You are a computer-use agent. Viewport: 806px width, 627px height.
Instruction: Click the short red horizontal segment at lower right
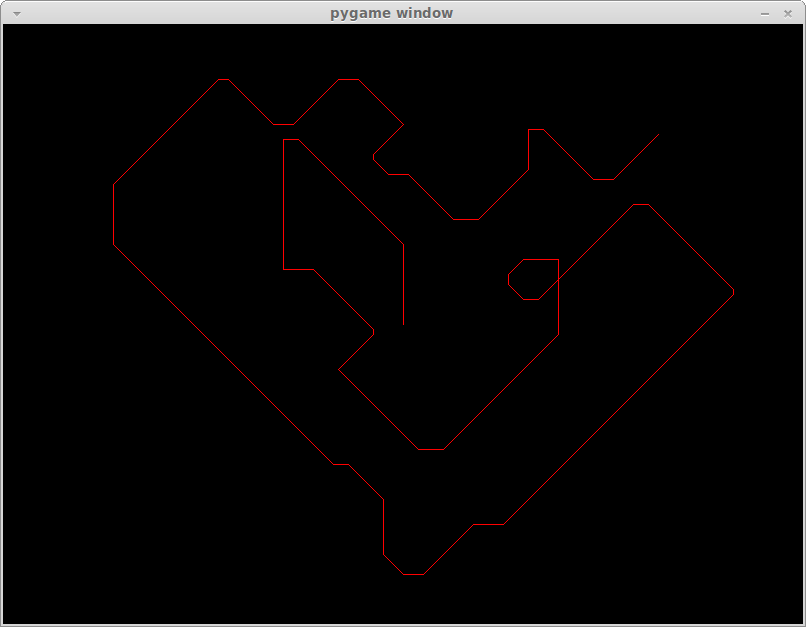point(488,524)
